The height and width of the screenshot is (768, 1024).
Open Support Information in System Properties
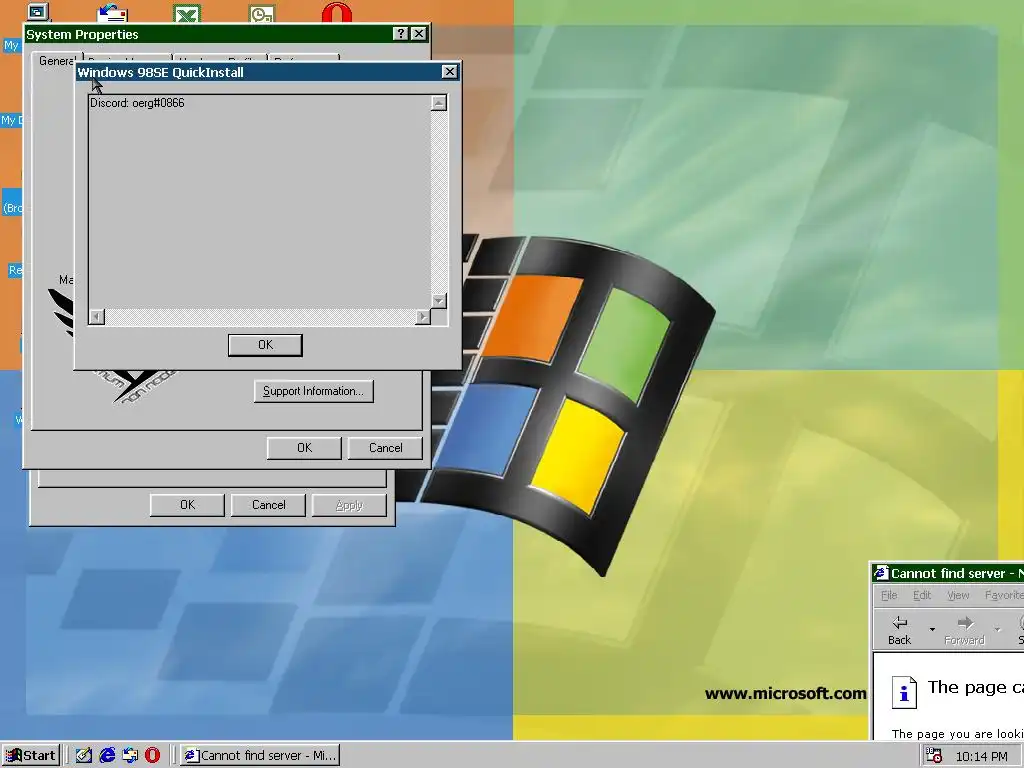click(313, 391)
